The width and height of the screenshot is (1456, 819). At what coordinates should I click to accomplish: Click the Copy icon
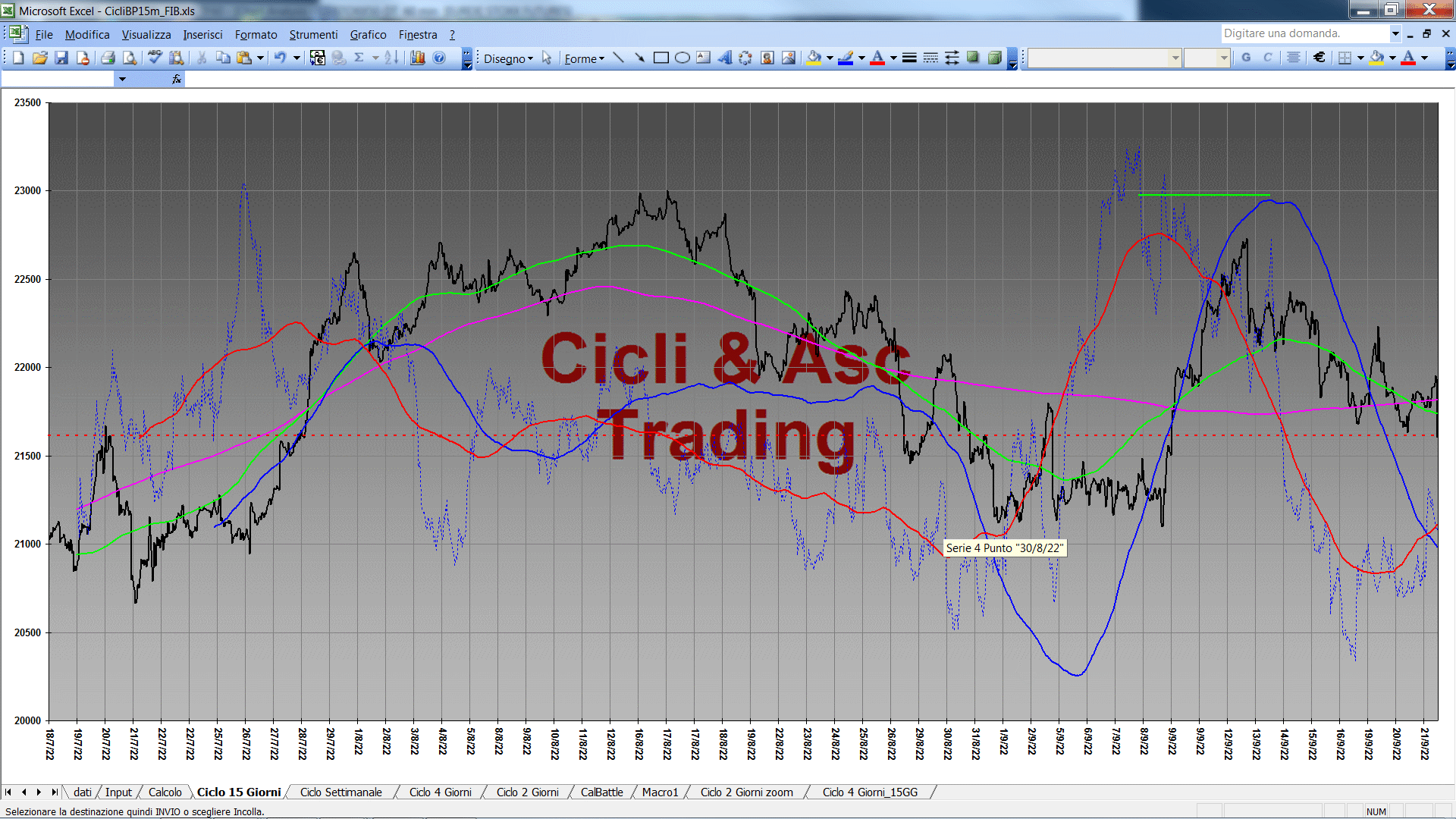click(223, 58)
